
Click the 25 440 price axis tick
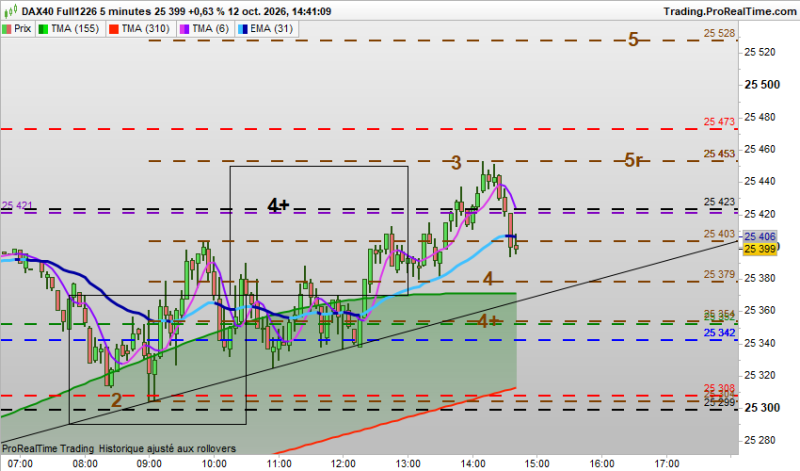759,181
